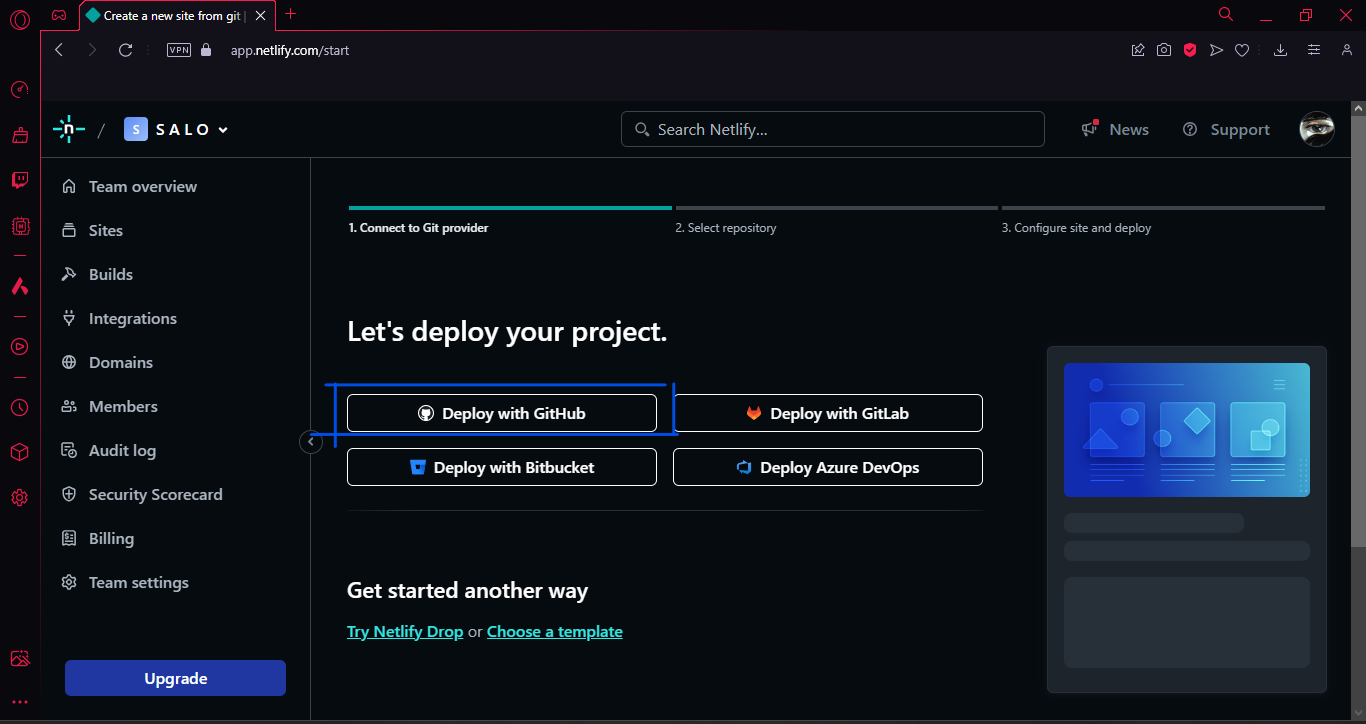Open browser History clock in sidebar
The image size is (1366, 724).
tap(19, 407)
